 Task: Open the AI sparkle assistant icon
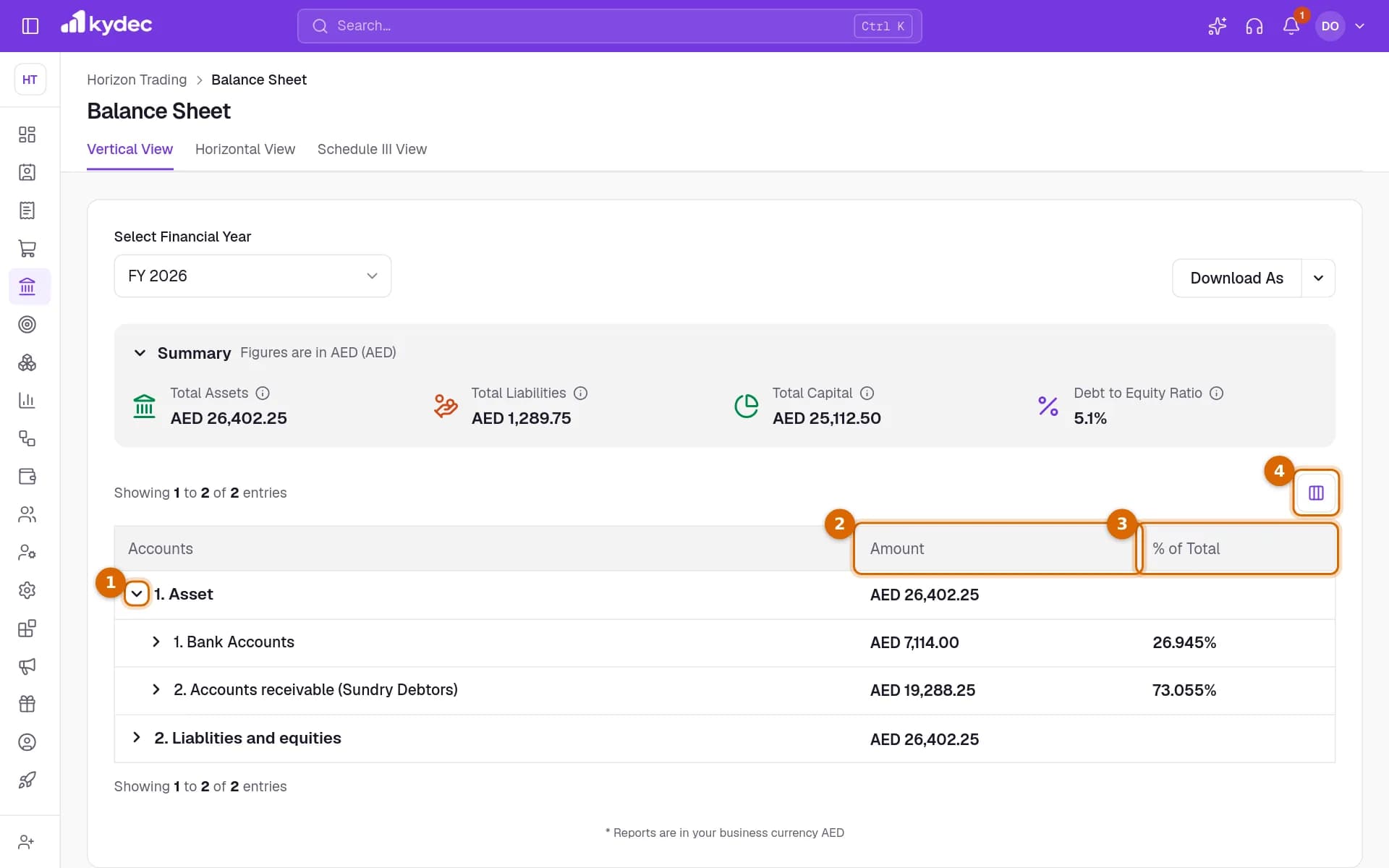tap(1217, 26)
